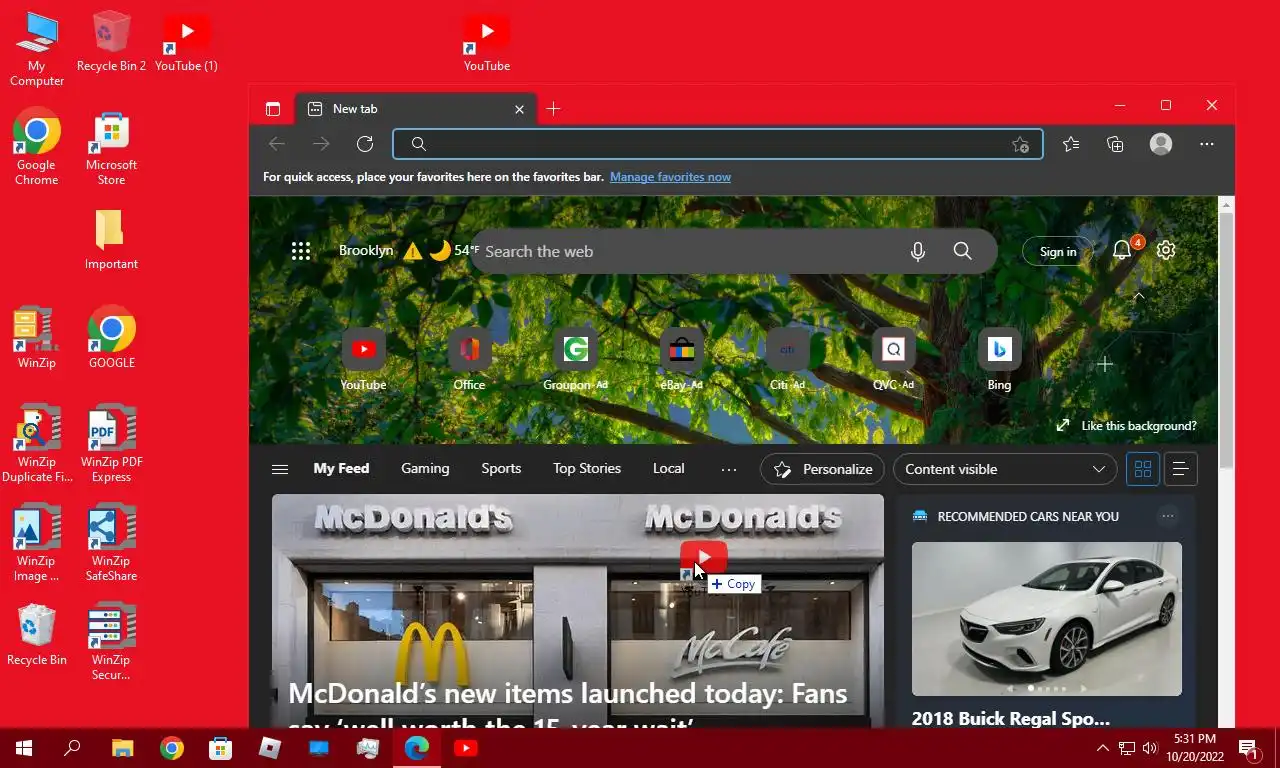This screenshot has height=768, width=1280.
Task: Add this page to favorites star
Action: point(1020,144)
